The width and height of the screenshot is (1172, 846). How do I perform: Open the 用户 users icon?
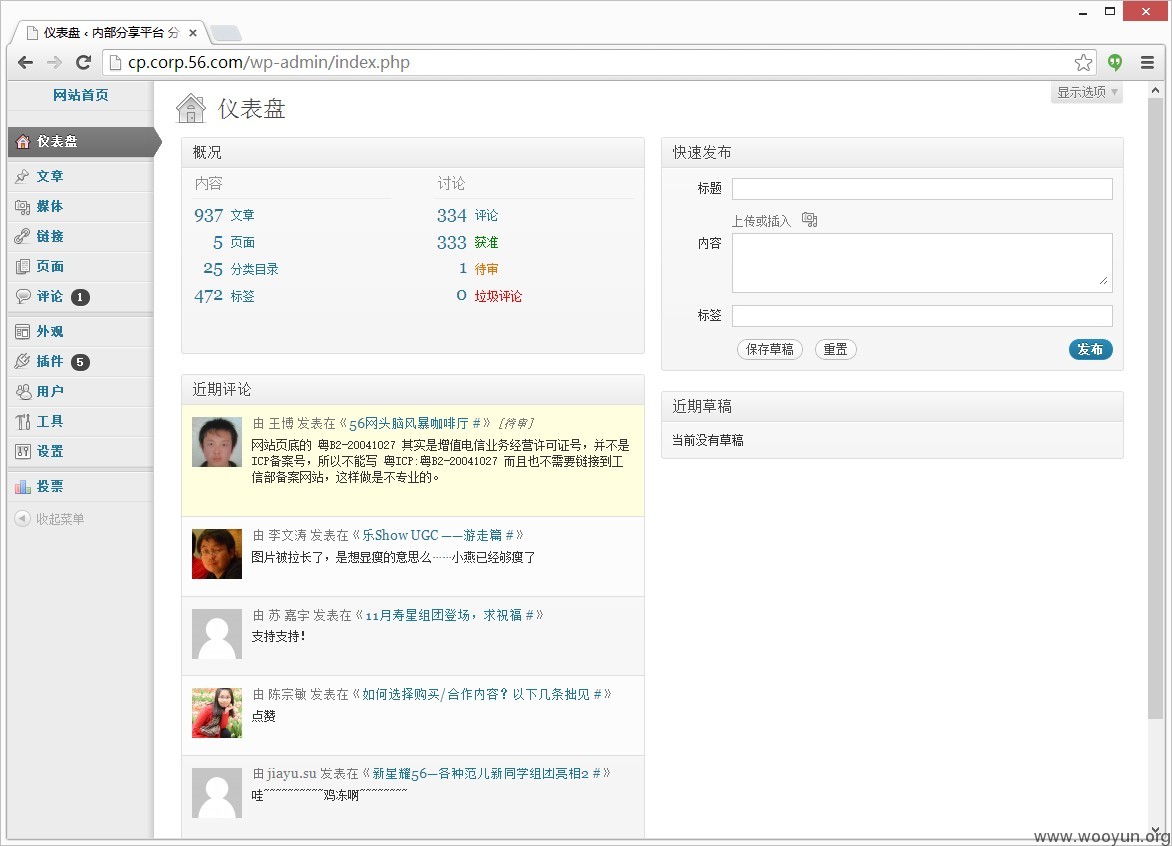point(22,392)
